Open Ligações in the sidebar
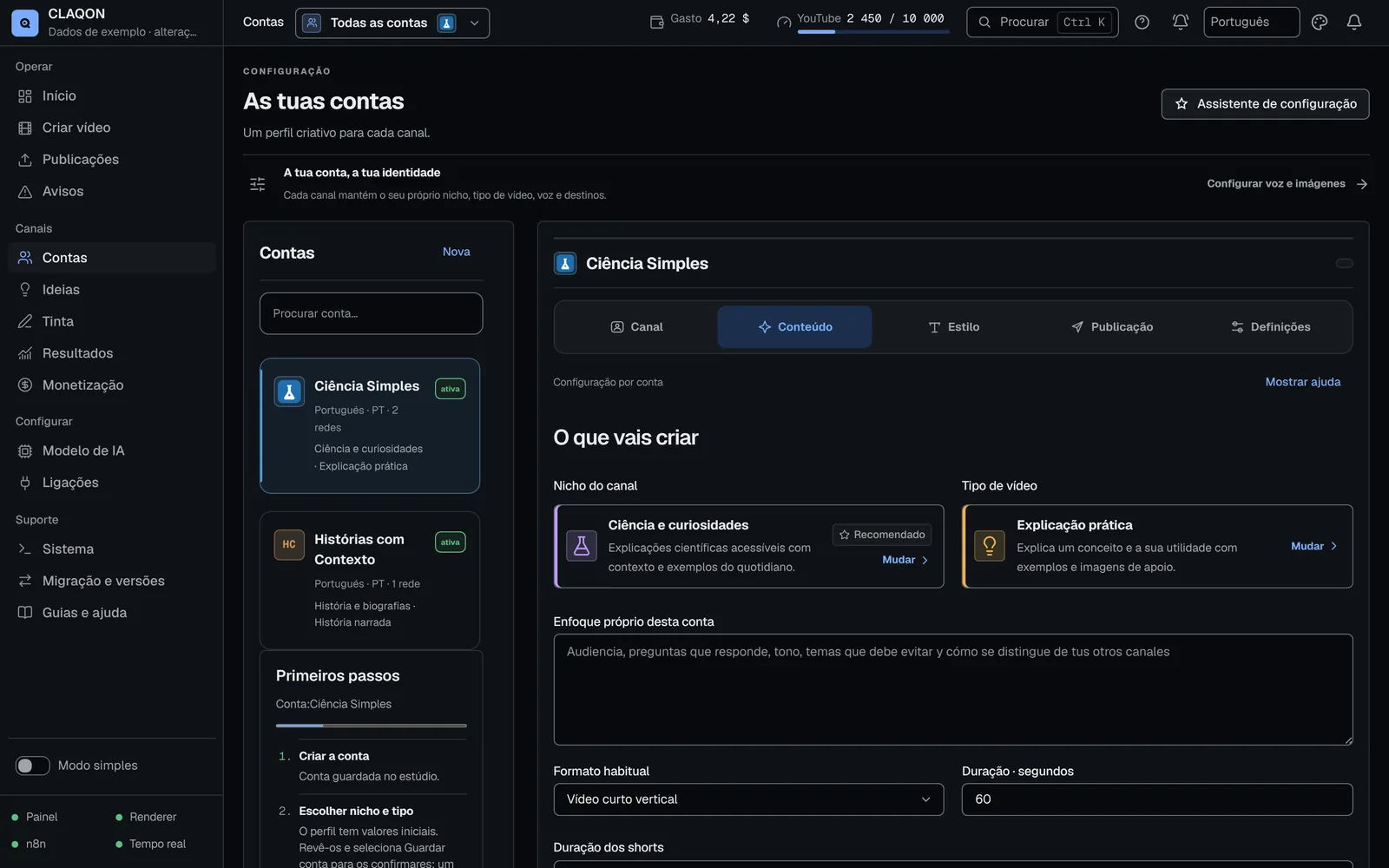1389x868 pixels. 111,483
